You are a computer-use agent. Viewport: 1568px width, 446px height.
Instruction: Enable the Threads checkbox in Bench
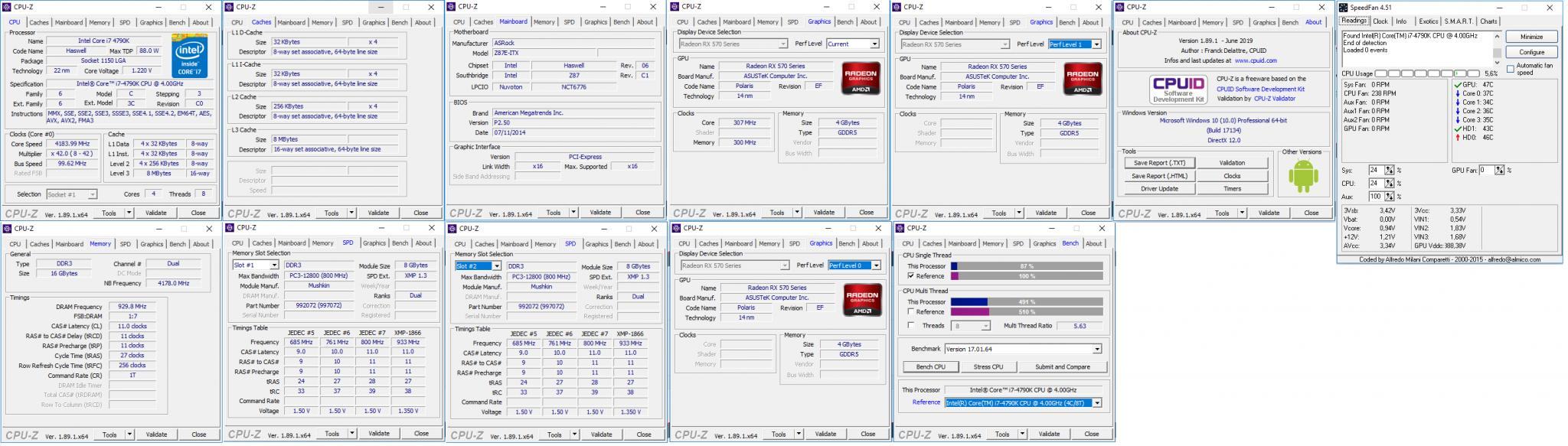[x=911, y=325]
